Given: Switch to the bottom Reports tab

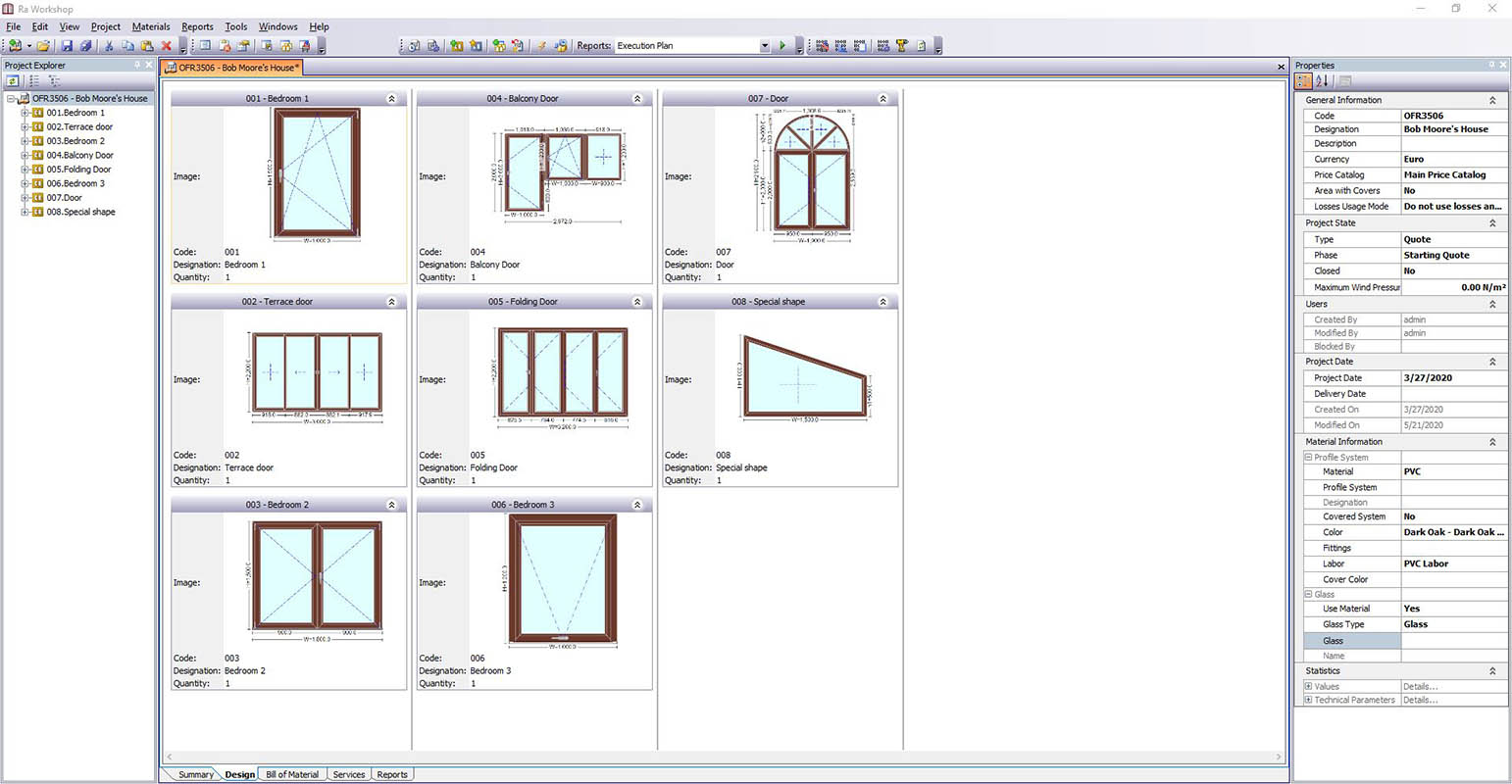Looking at the screenshot, I should [x=392, y=774].
